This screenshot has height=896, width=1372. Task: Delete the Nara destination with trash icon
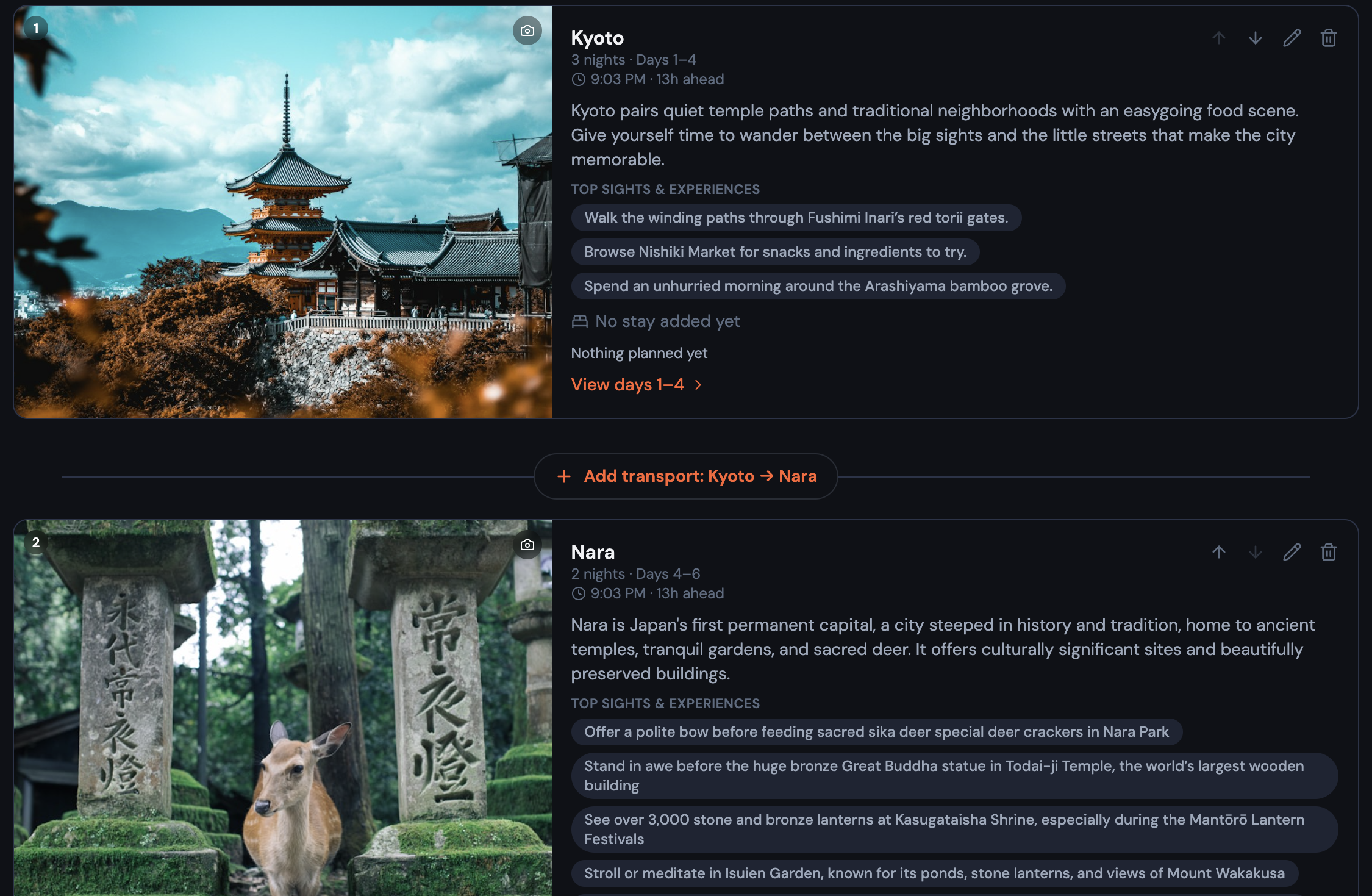[1329, 552]
